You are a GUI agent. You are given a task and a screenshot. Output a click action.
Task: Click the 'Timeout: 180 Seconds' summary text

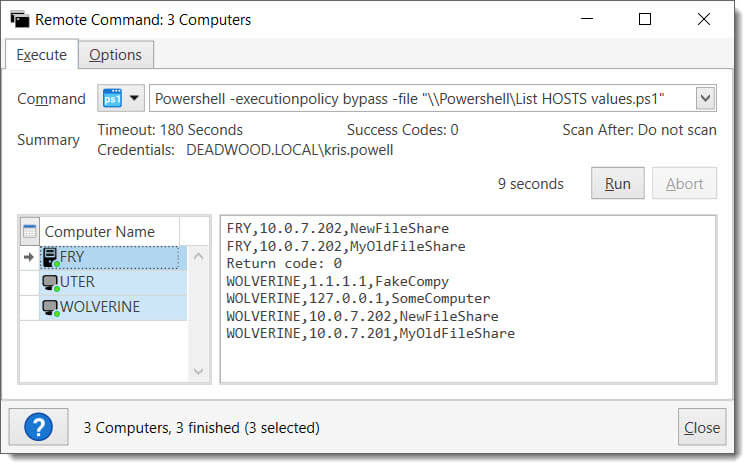tap(170, 130)
